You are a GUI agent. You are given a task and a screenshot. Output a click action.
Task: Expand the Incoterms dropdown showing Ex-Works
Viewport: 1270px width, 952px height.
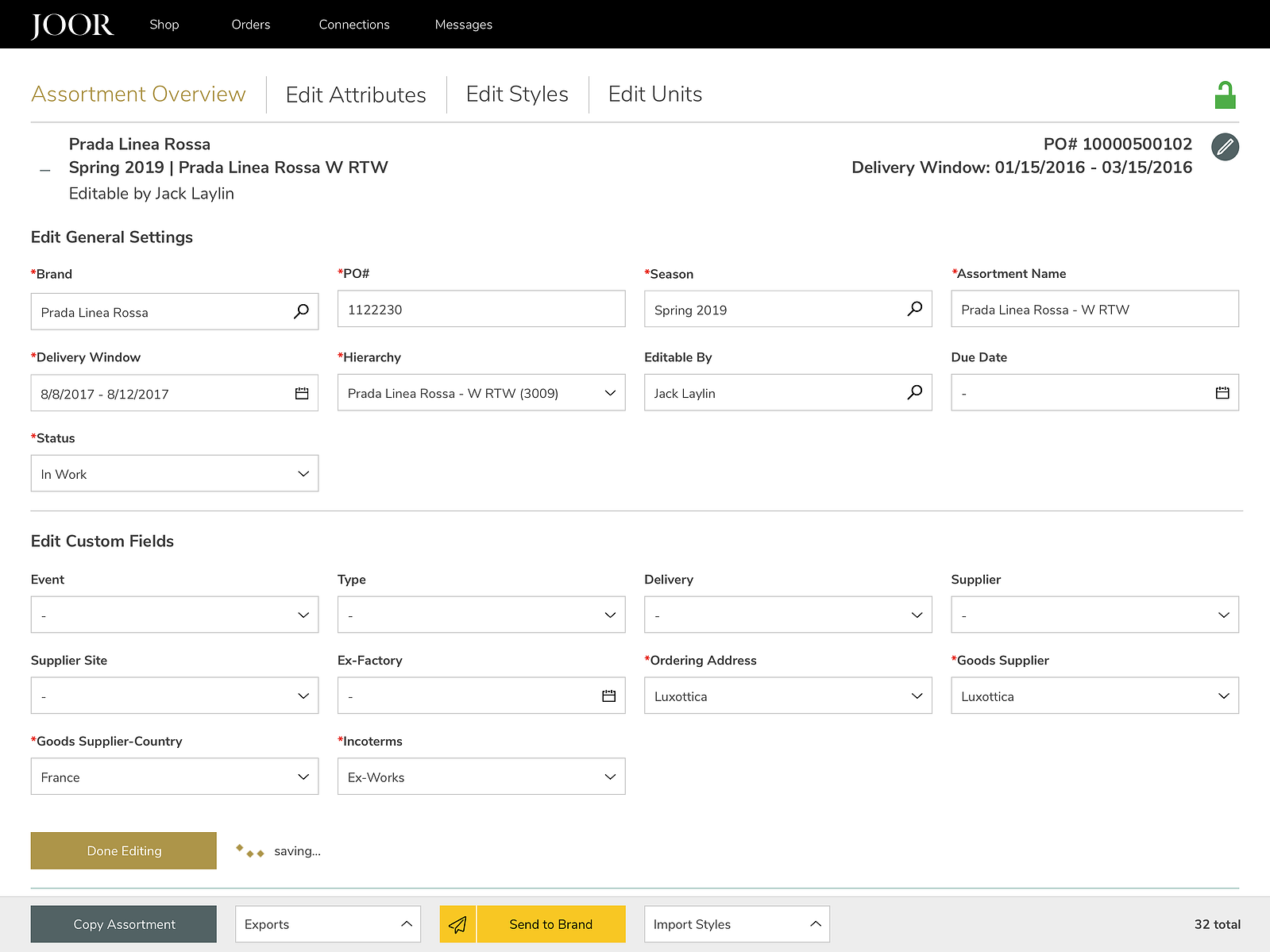[x=481, y=777]
